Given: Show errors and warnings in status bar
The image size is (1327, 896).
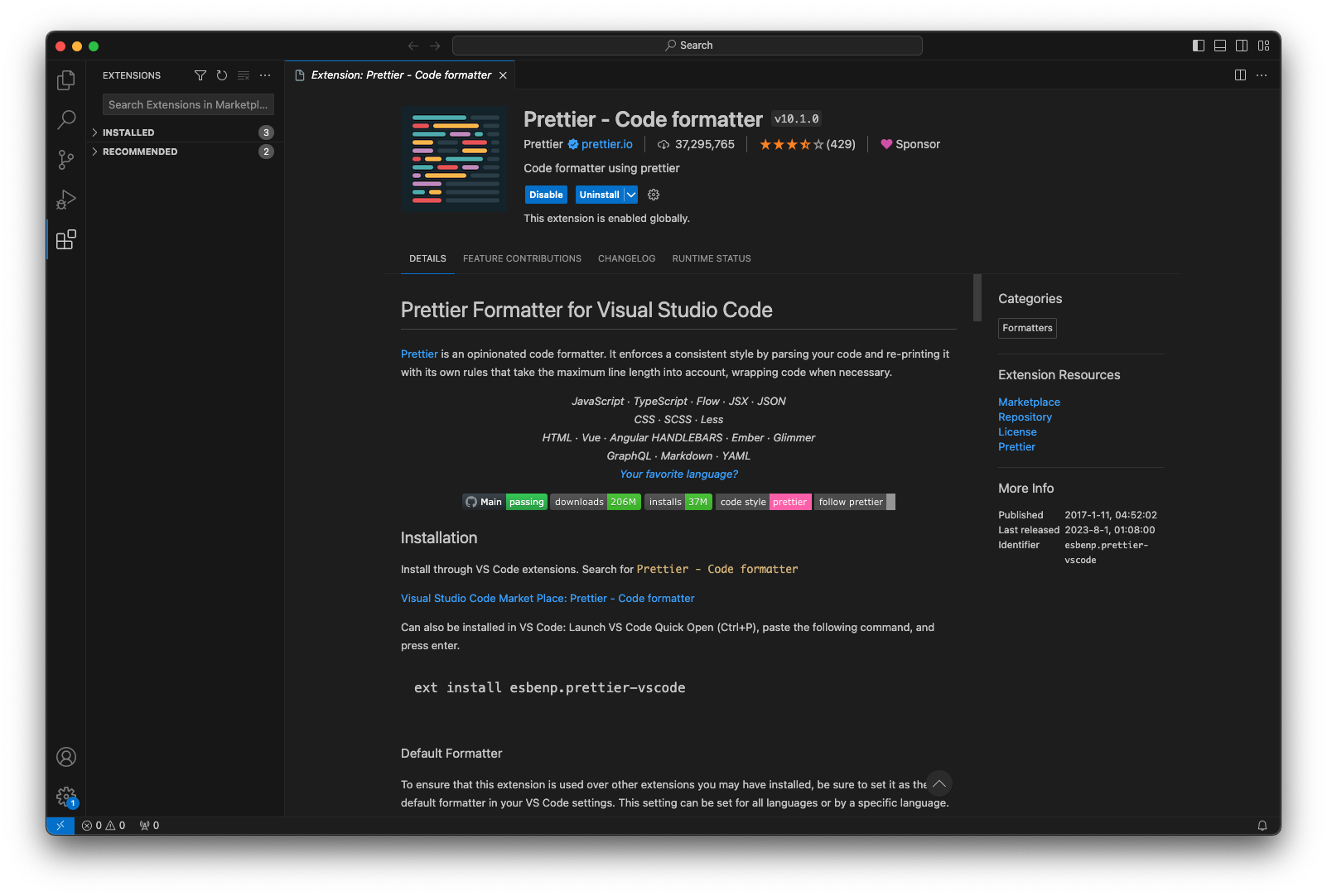Looking at the screenshot, I should (104, 826).
